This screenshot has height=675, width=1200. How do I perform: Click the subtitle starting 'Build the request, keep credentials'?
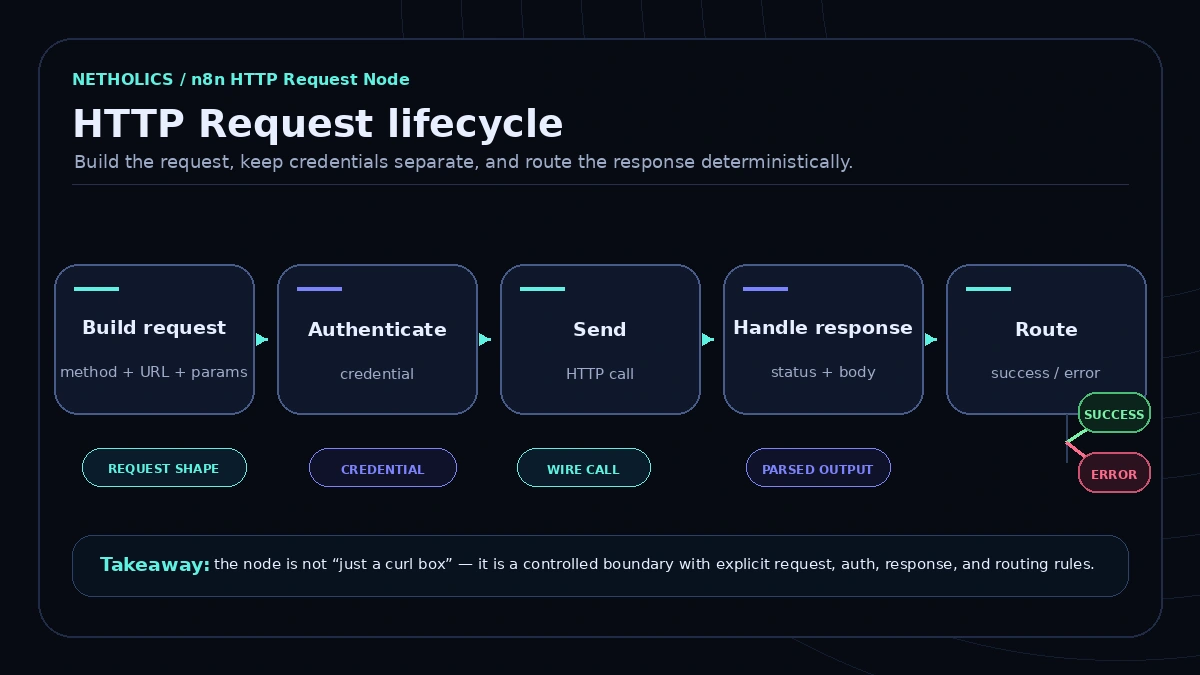tap(463, 162)
